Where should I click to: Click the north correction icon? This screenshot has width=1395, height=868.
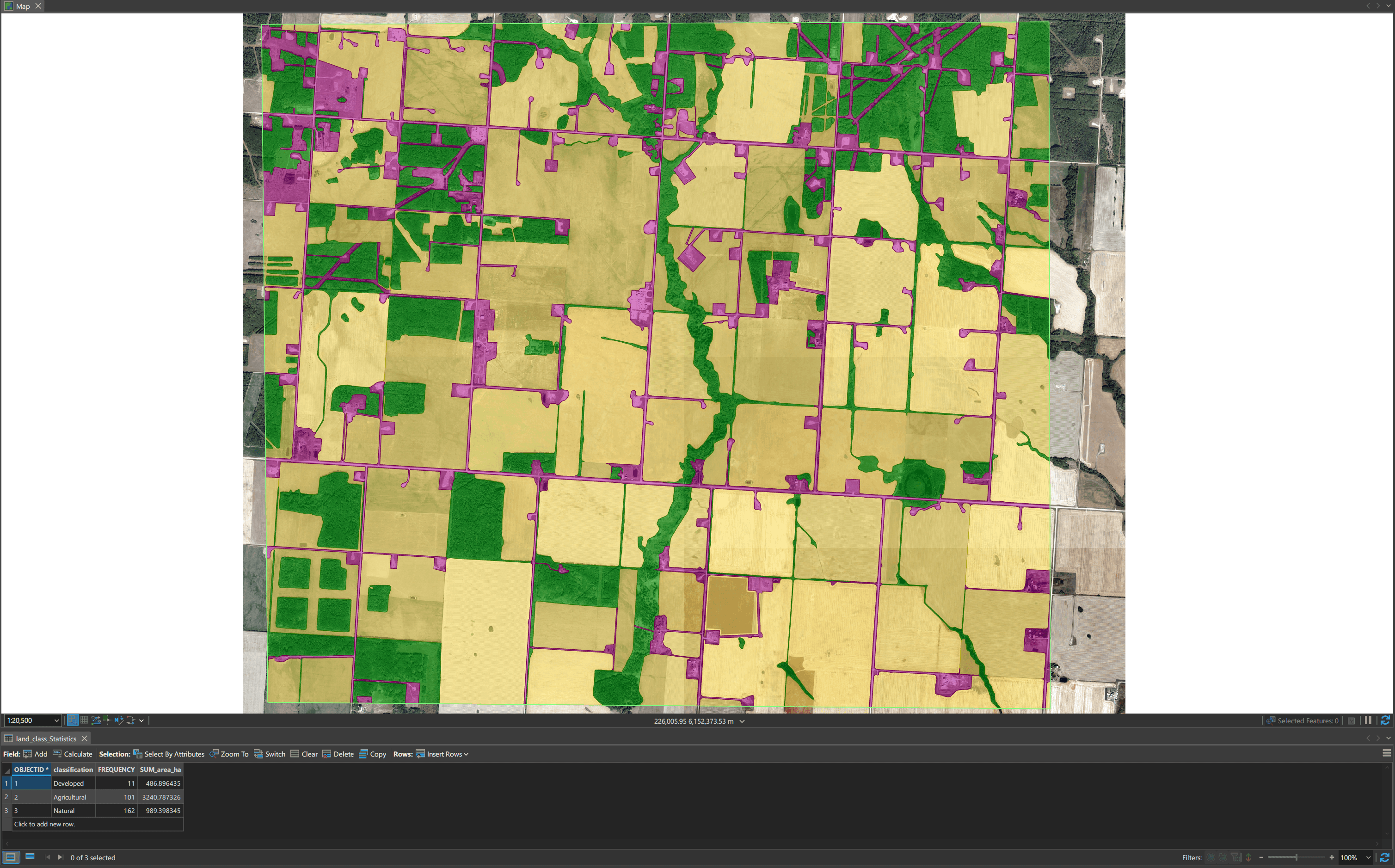tap(119, 720)
